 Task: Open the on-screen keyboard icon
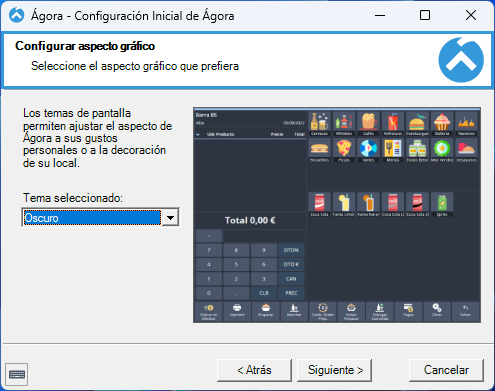17,374
